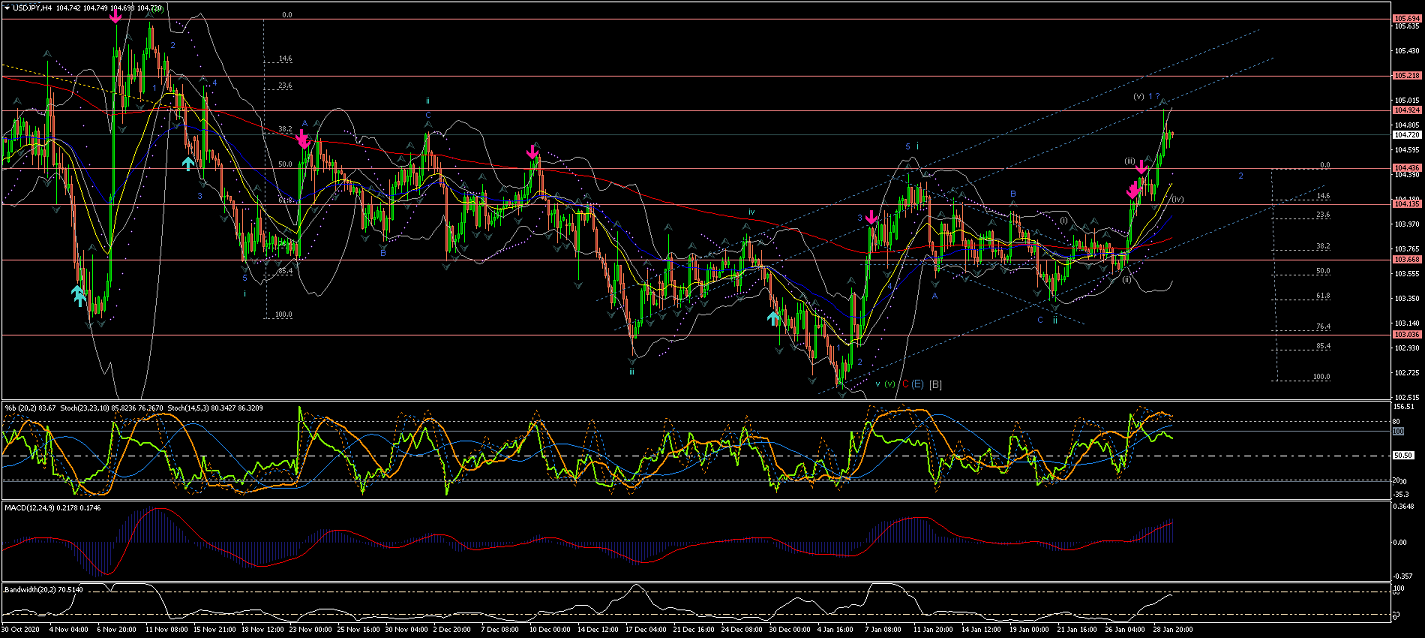Click the 50.50 level on stochastic axis
The width and height of the screenshot is (1425, 638).
coord(1403,455)
